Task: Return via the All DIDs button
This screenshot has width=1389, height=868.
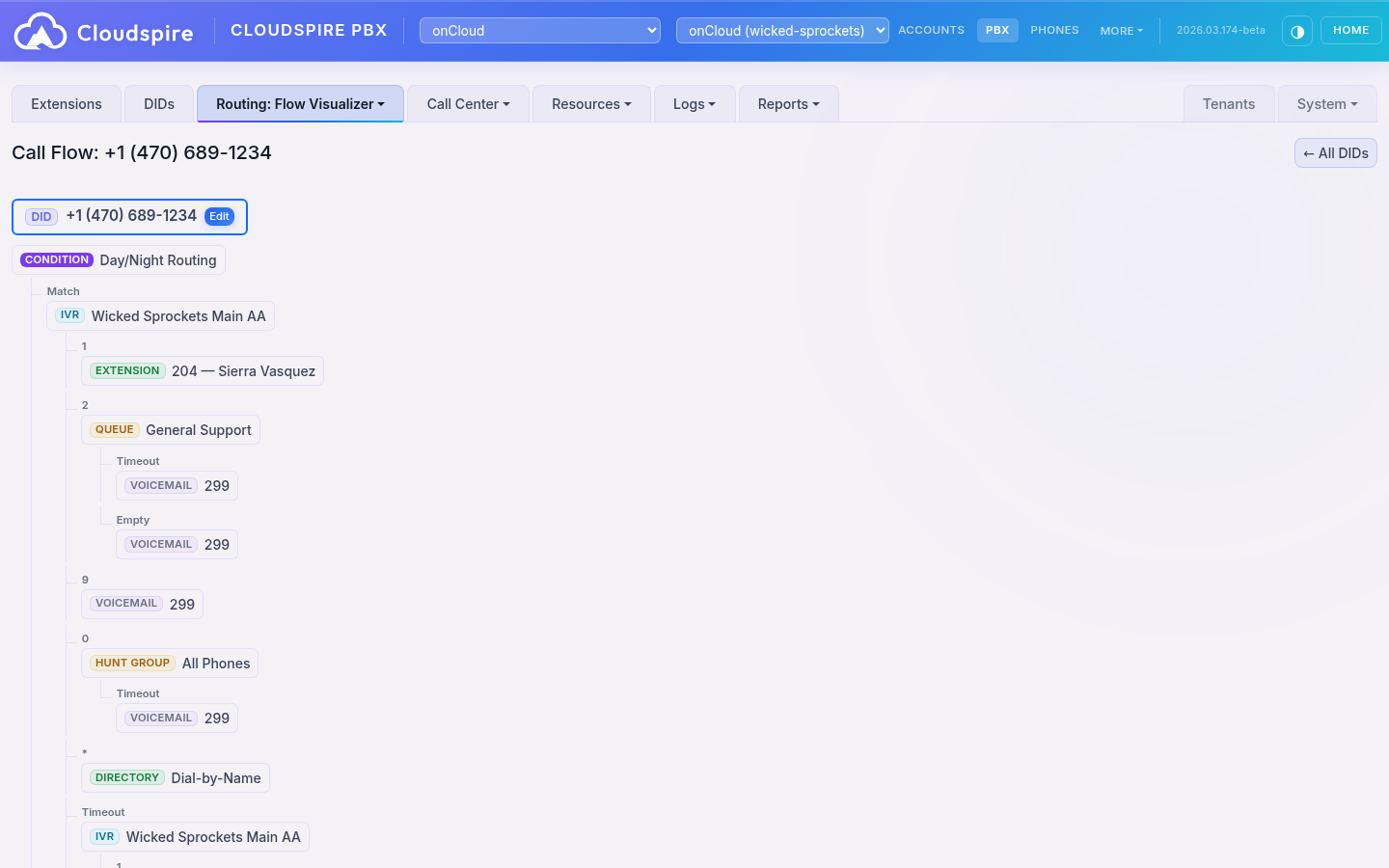Action: [1335, 152]
